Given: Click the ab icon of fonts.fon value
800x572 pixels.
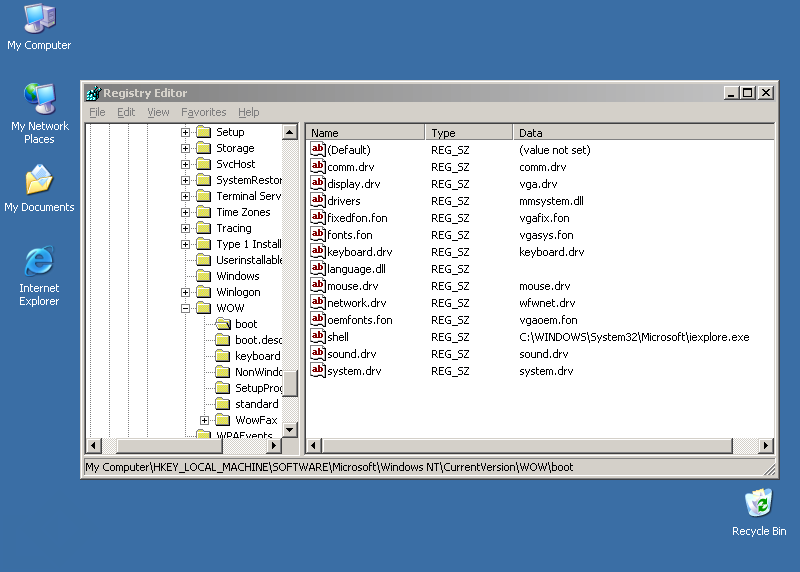Looking at the screenshot, I should pos(318,234).
